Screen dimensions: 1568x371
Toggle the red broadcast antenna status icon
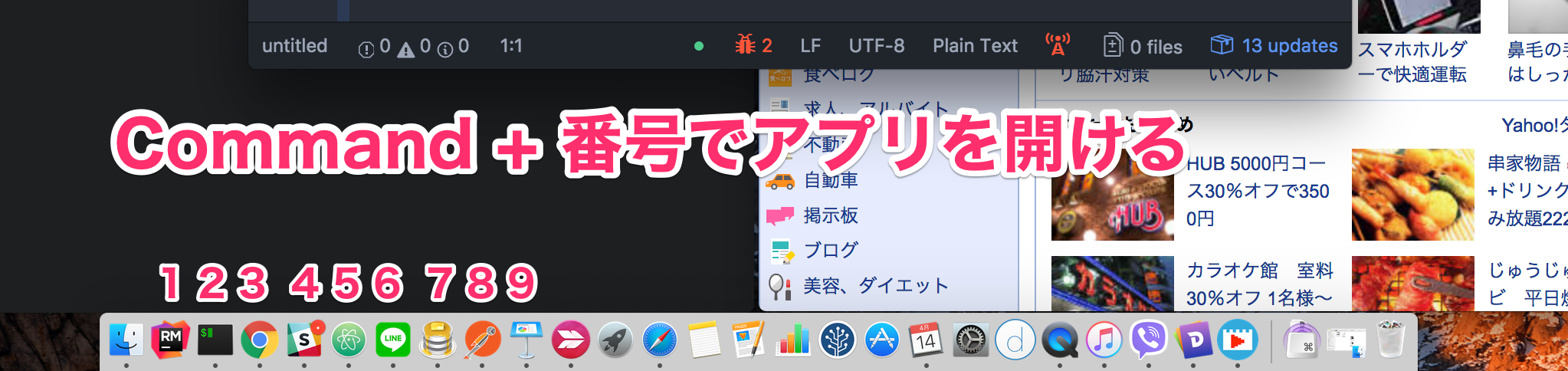click(x=1058, y=45)
